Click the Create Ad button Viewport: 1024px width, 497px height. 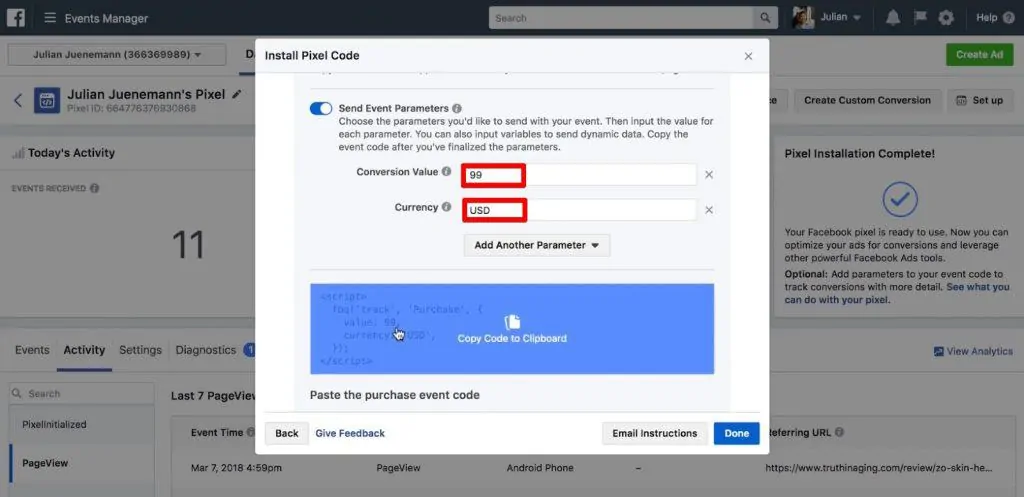(x=980, y=55)
